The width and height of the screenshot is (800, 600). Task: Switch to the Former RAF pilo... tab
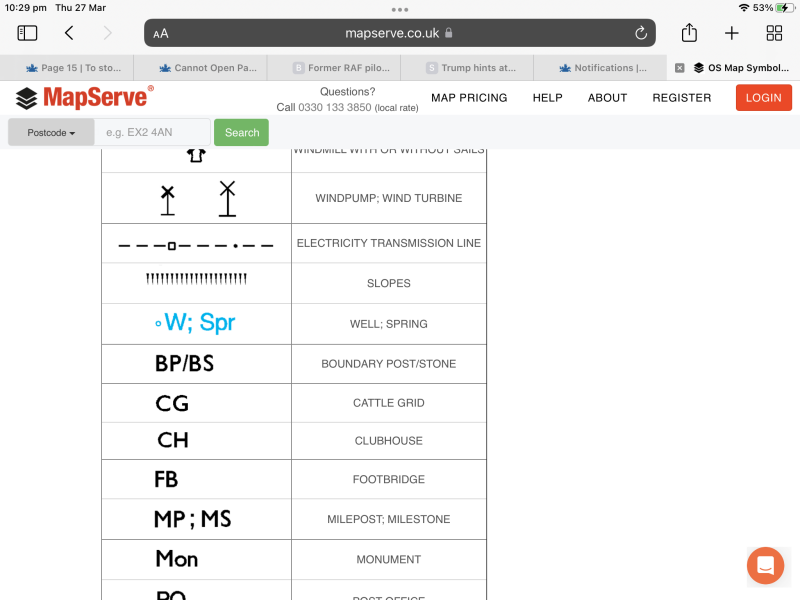click(340, 68)
